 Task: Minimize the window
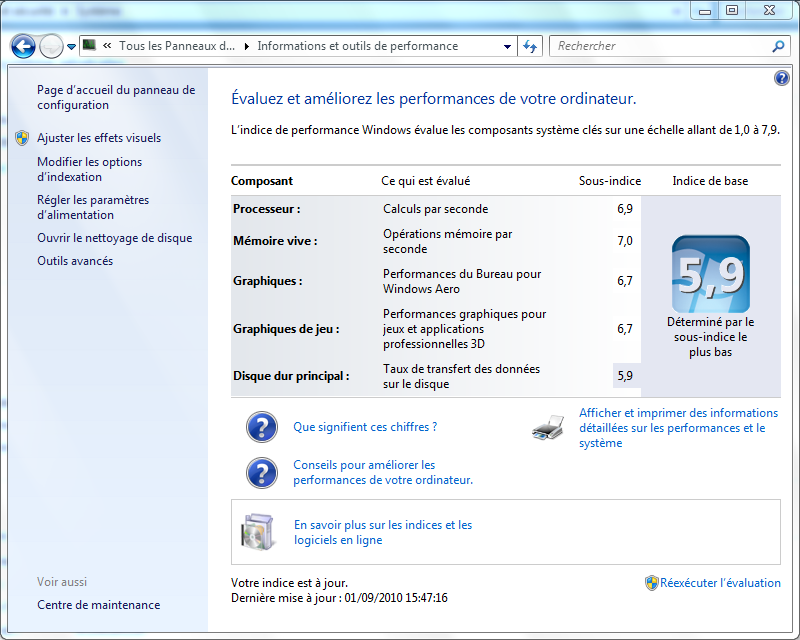click(x=705, y=10)
